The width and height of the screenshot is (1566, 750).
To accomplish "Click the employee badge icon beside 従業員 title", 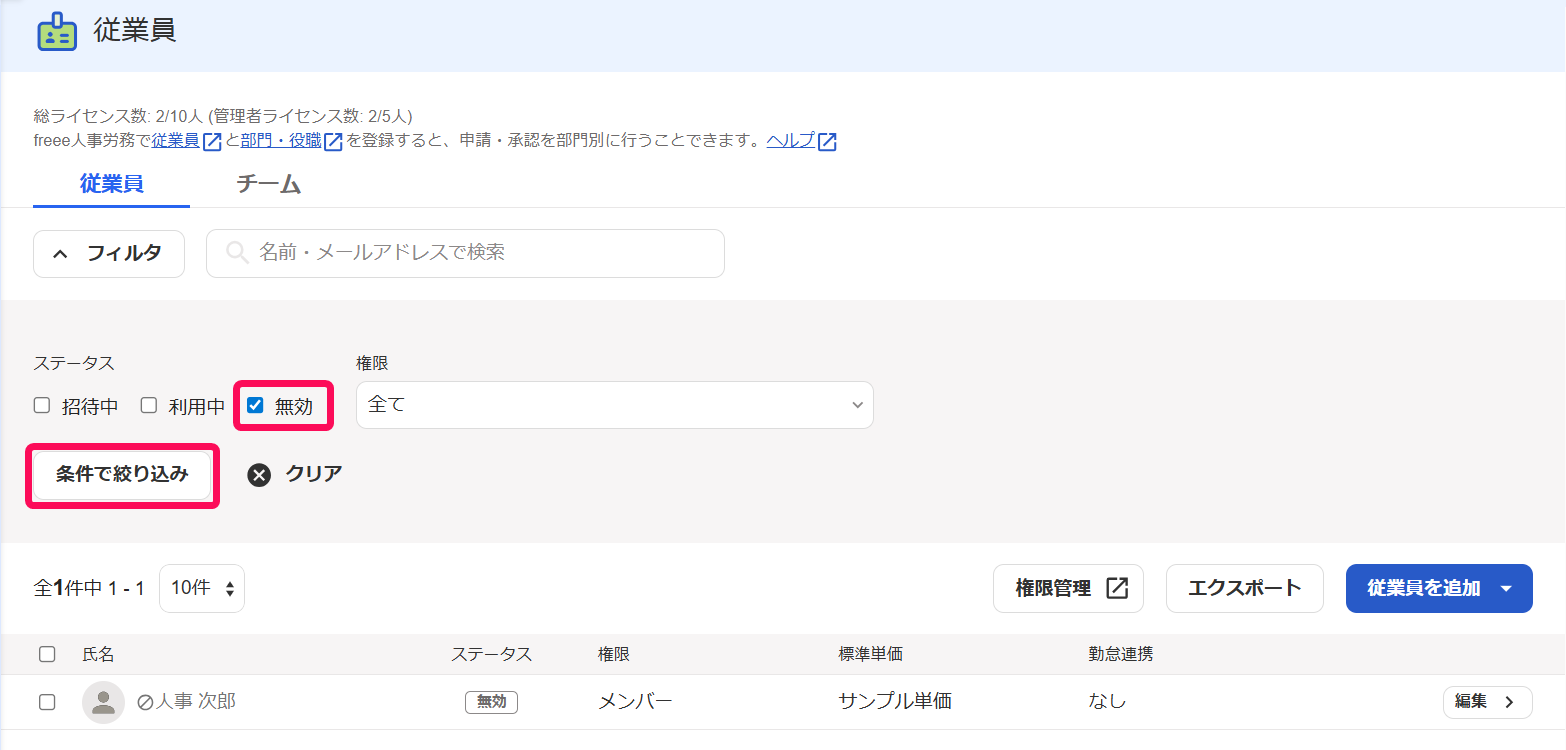I will (x=56, y=31).
